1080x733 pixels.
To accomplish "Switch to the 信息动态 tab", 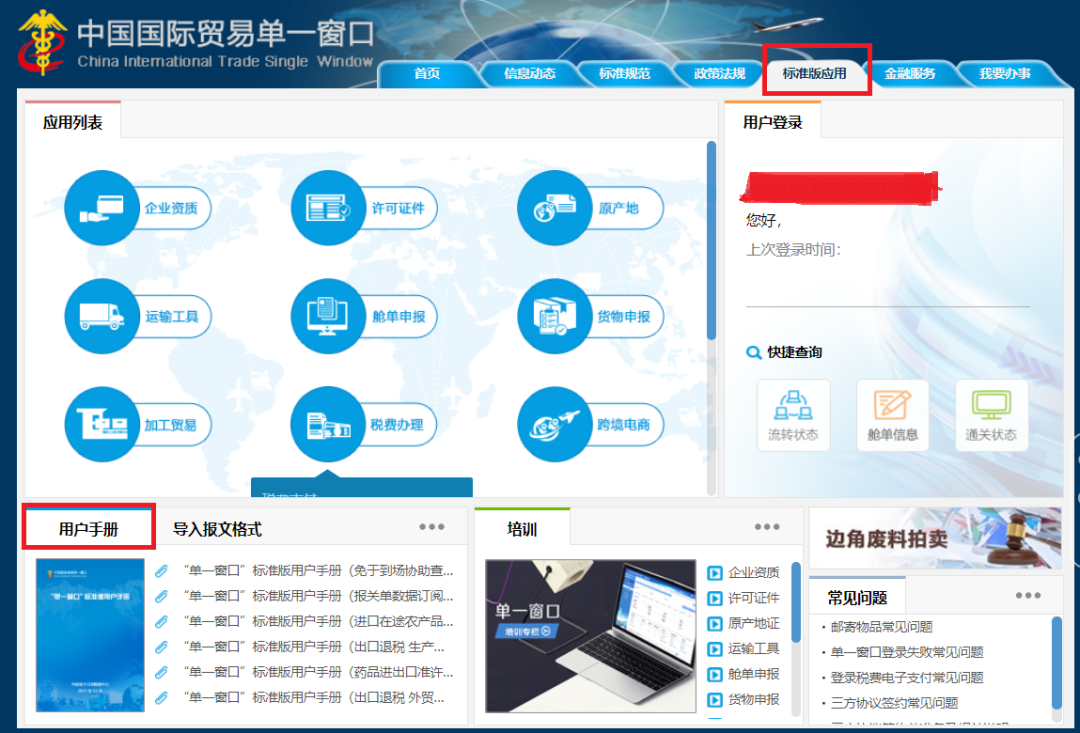I will pyautogui.click(x=529, y=74).
